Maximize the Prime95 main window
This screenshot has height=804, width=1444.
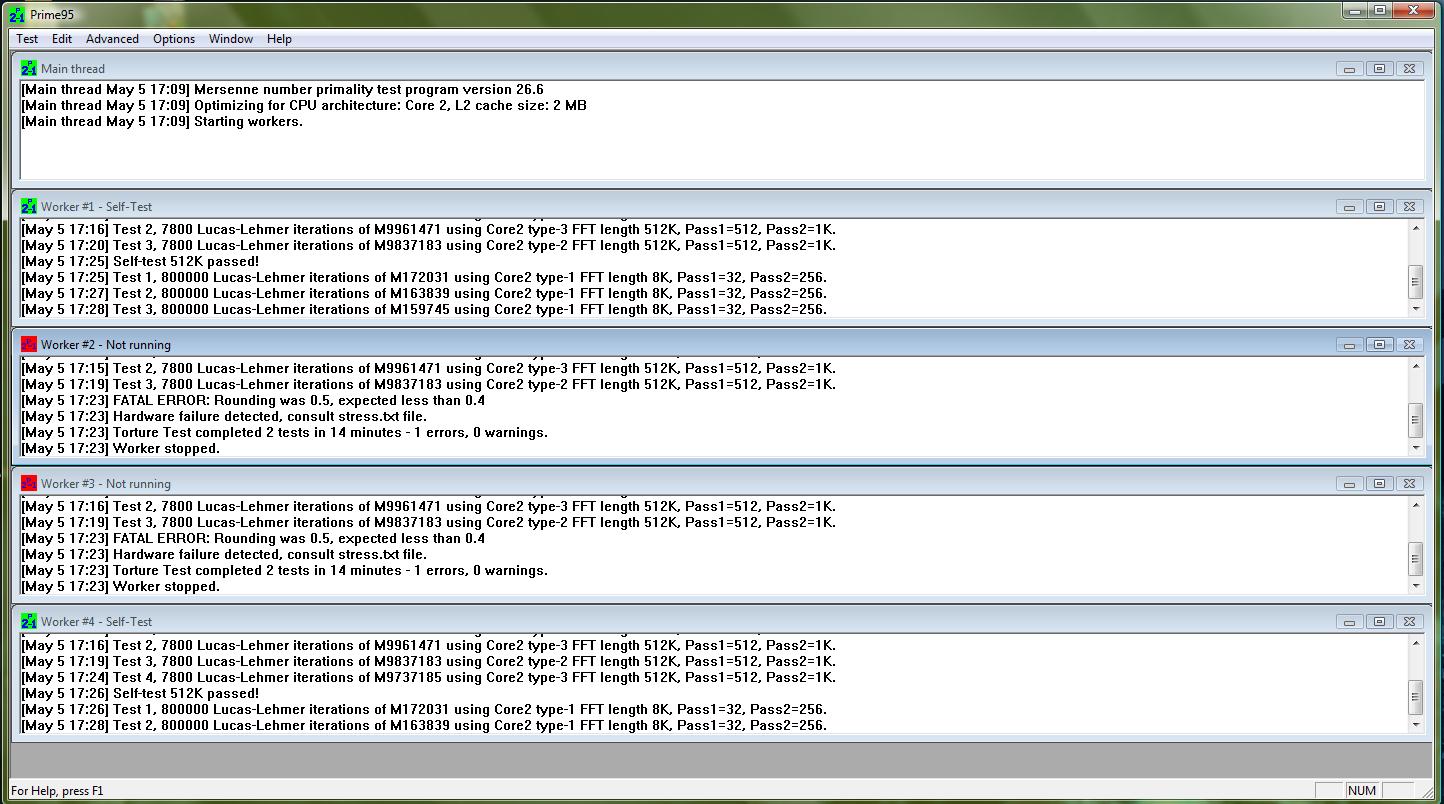[1380, 10]
